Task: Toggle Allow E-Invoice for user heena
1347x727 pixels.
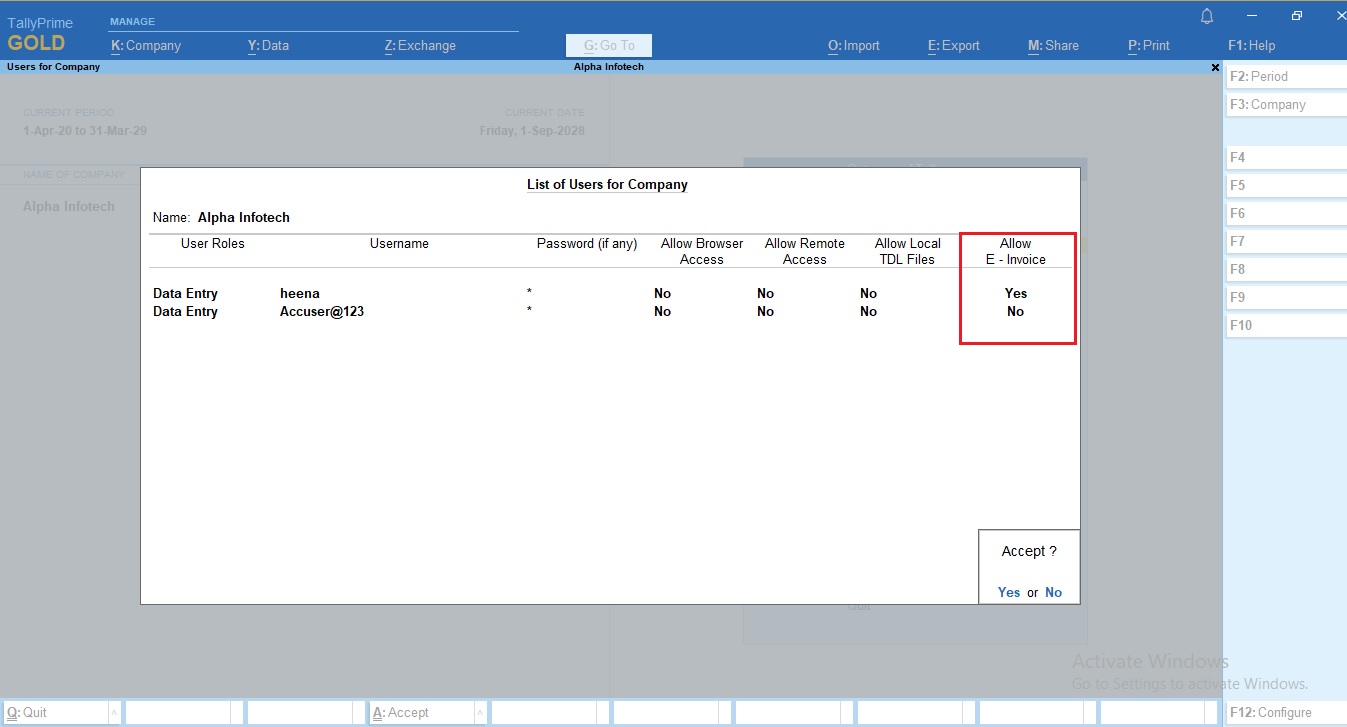Action: pyautogui.click(x=1015, y=293)
